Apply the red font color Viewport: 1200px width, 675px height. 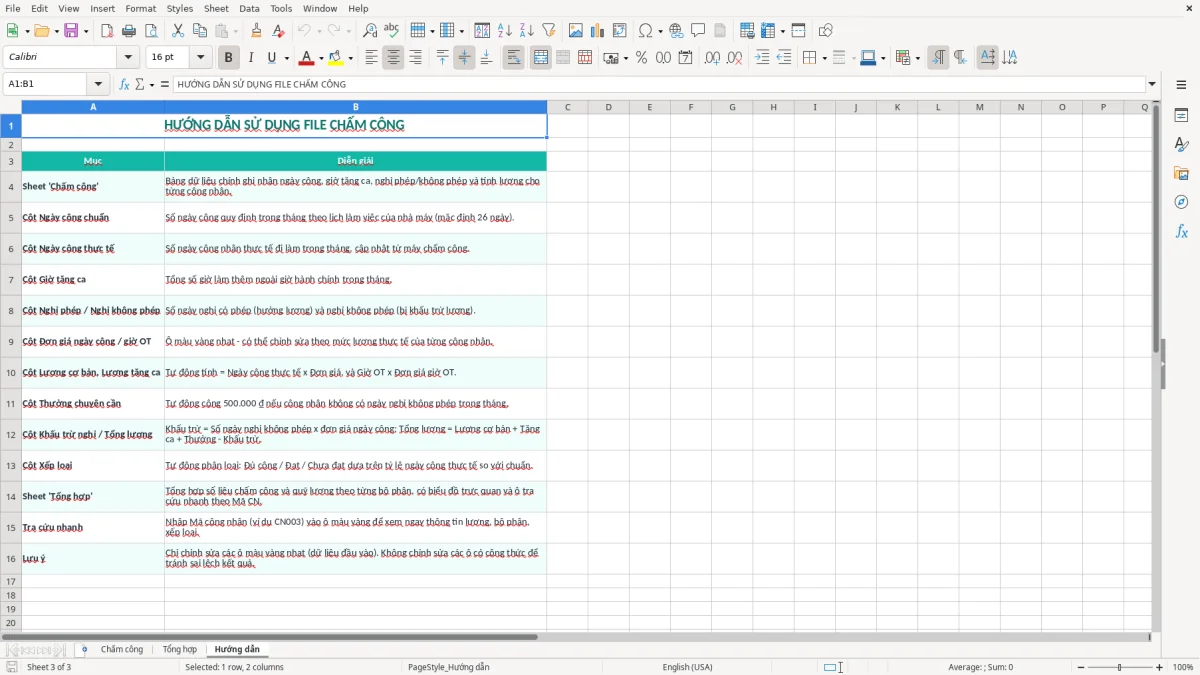tap(307, 58)
